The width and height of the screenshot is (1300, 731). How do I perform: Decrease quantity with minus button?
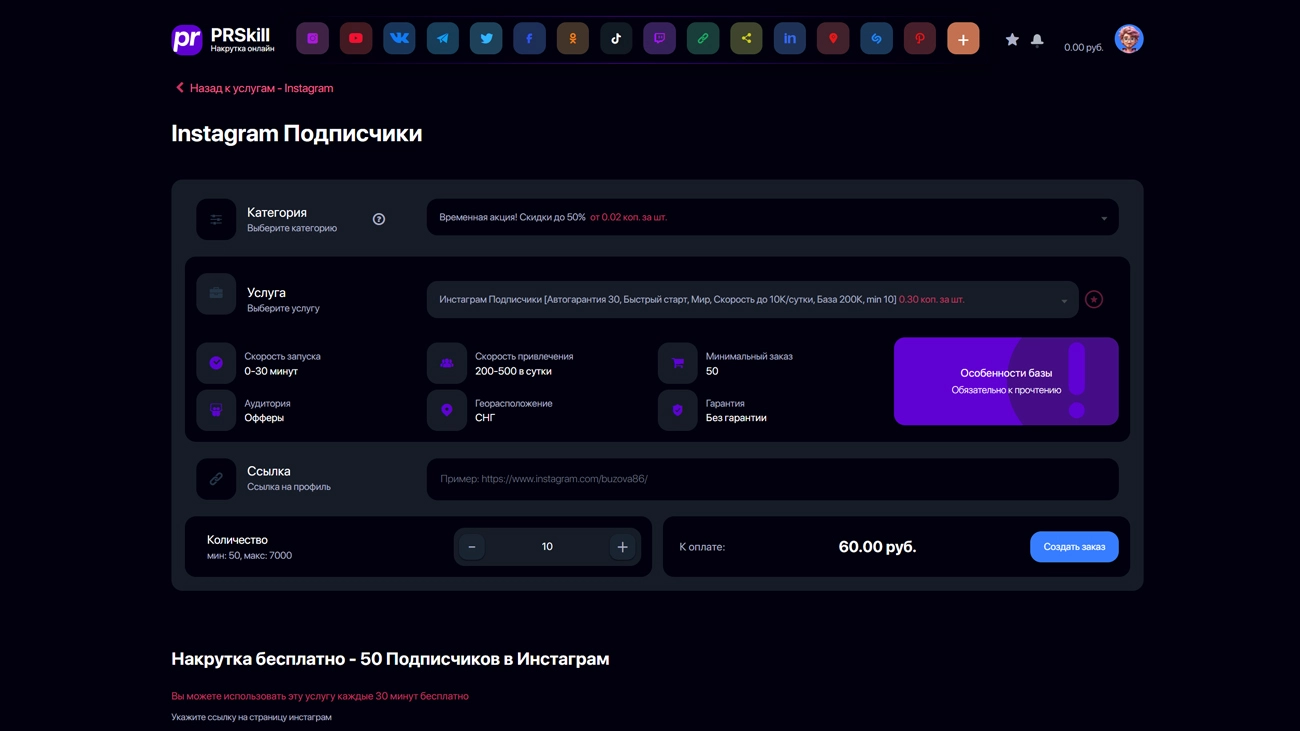coord(472,547)
